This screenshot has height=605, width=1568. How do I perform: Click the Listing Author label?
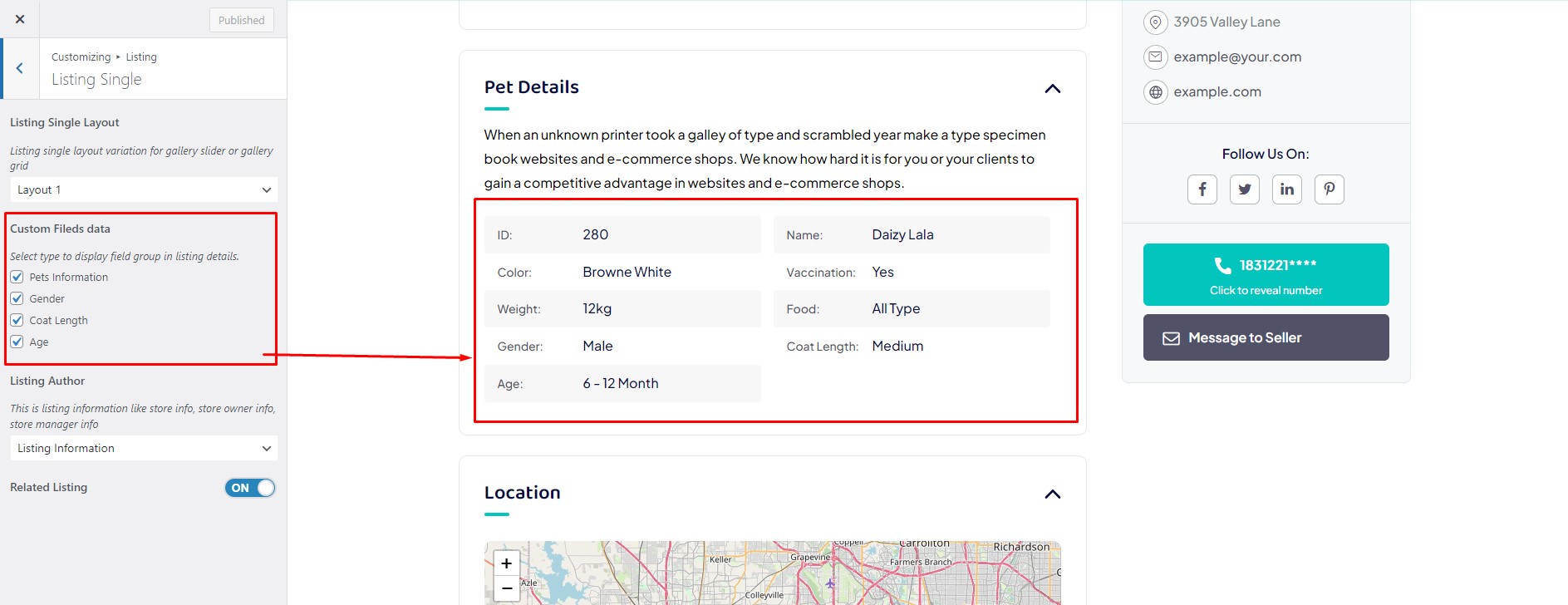coord(47,381)
